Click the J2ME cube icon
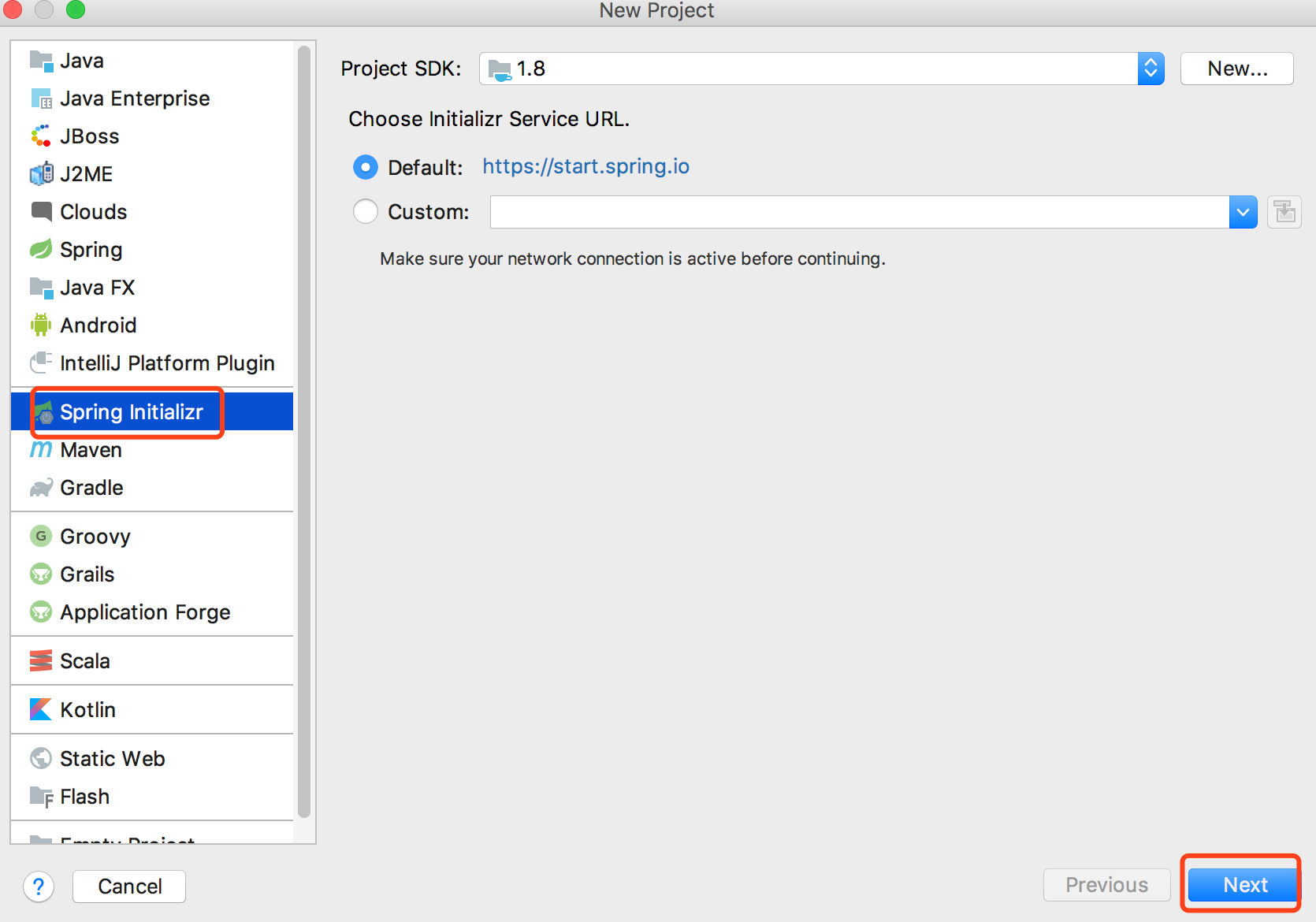The height and width of the screenshot is (922, 1316). 41,174
